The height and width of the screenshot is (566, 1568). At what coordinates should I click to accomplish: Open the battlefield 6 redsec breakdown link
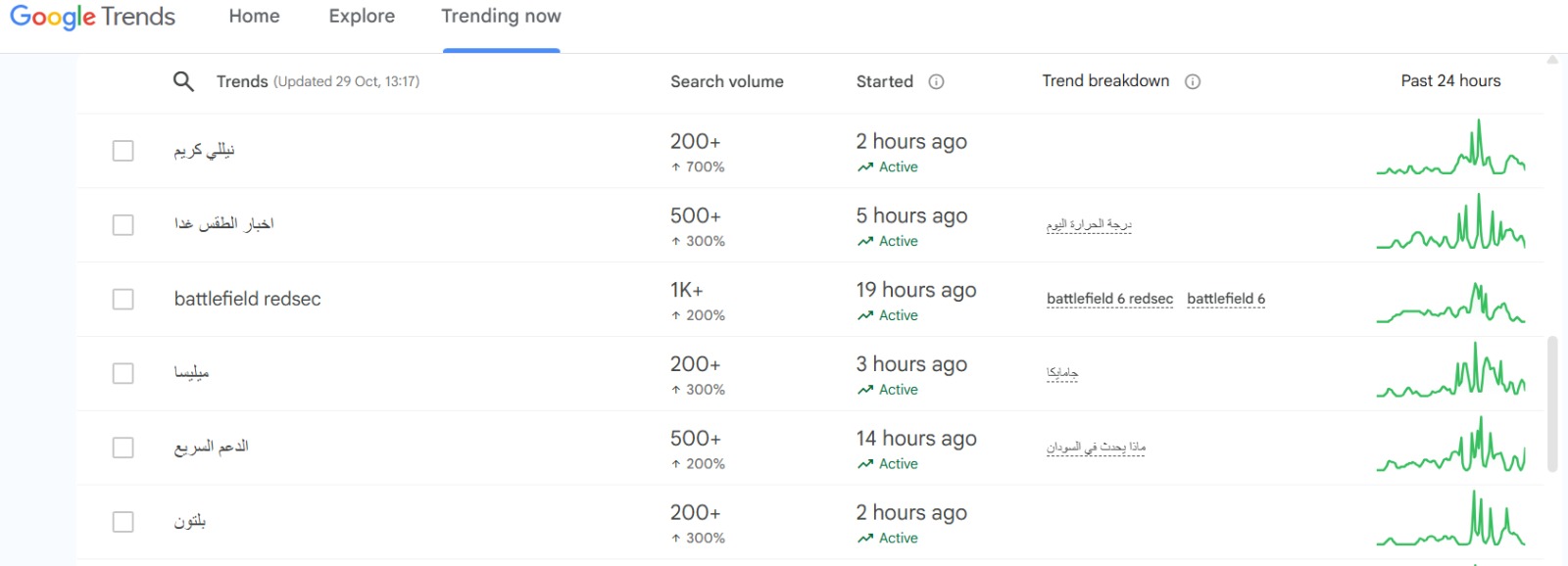click(x=1109, y=299)
